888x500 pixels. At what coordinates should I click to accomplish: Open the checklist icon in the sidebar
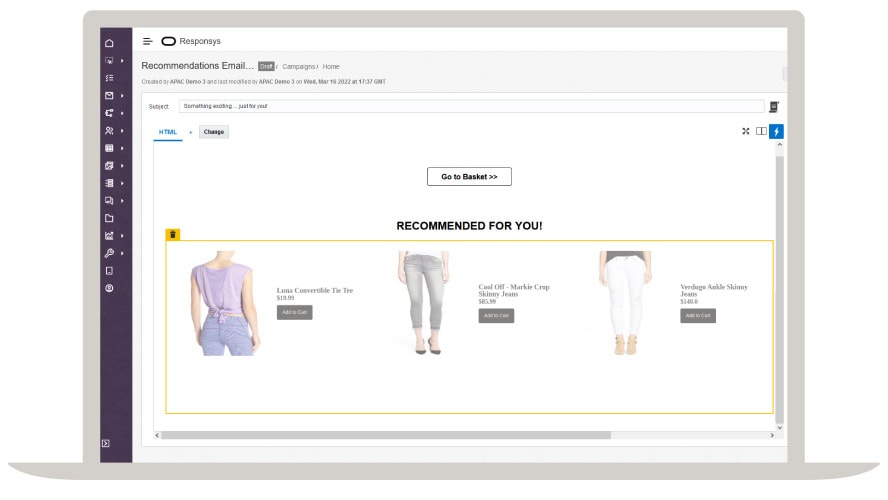tap(109, 78)
